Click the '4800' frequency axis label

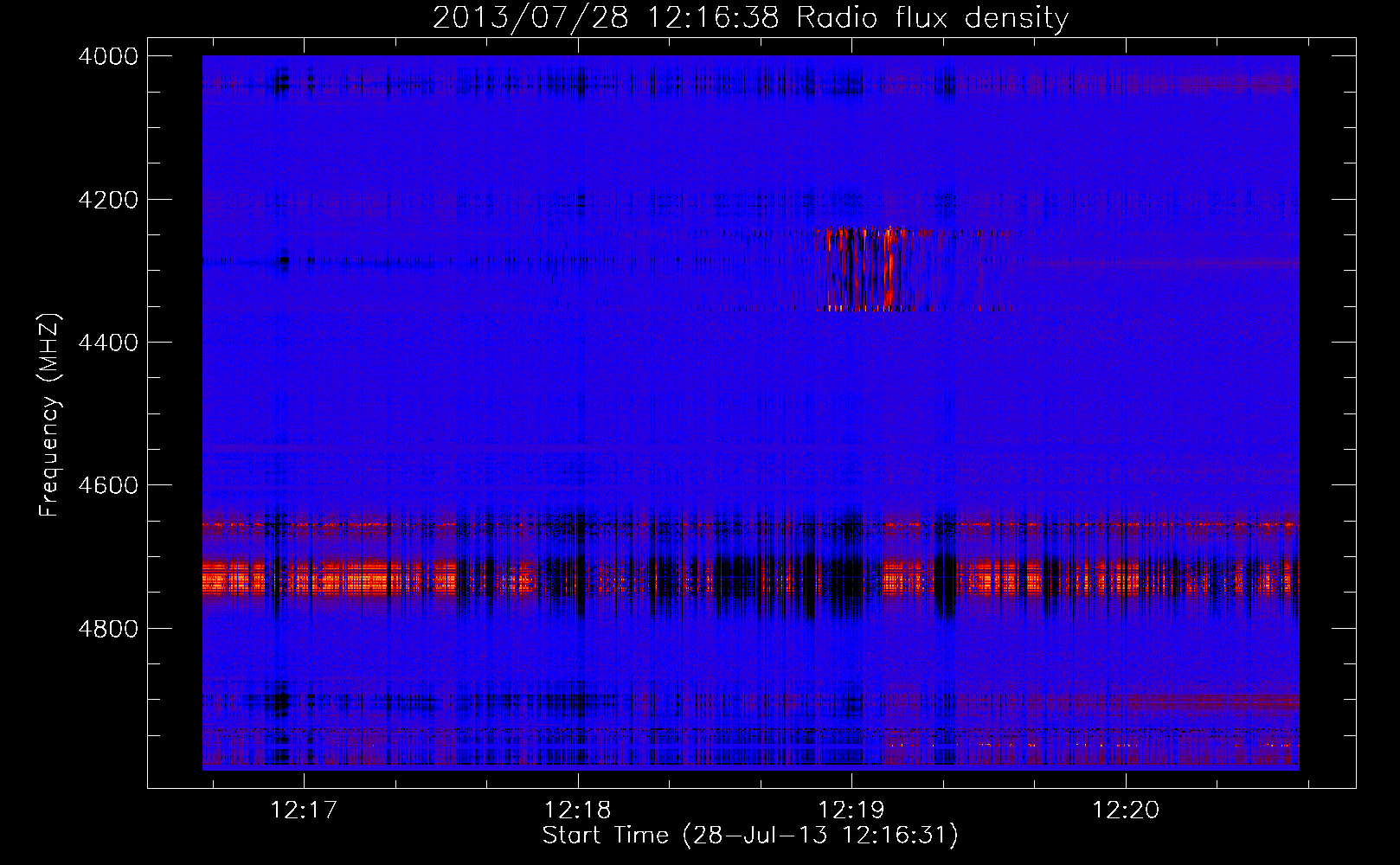pos(108,629)
